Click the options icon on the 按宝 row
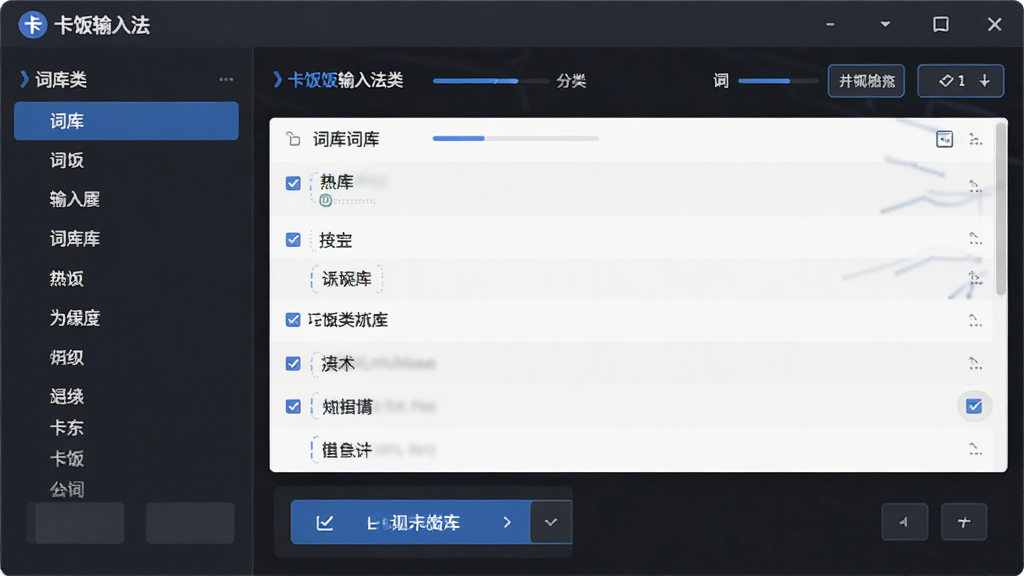Image resolution: width=1024 pixels, height=576 pixels. click(975, 239)
